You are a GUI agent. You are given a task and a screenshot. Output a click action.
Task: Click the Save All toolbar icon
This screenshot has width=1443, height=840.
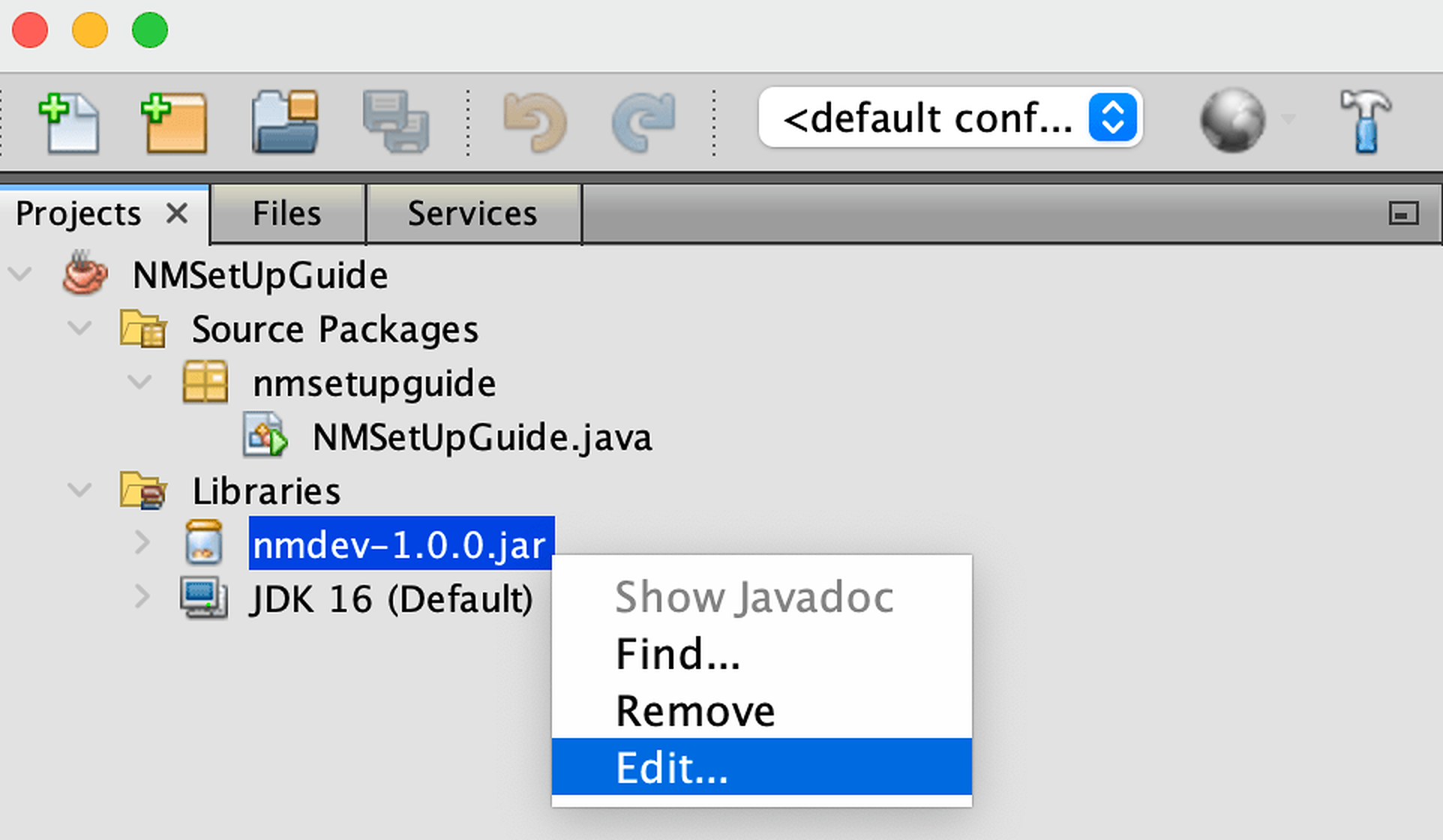396,122
